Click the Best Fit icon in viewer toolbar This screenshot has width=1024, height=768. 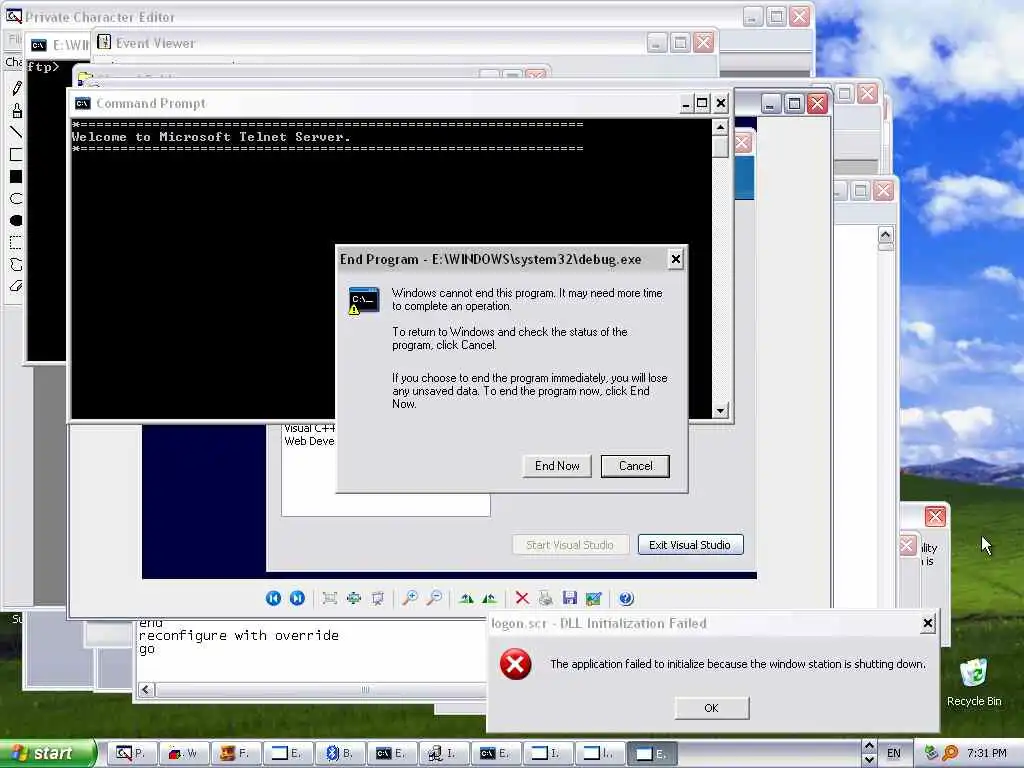point(330,598)
